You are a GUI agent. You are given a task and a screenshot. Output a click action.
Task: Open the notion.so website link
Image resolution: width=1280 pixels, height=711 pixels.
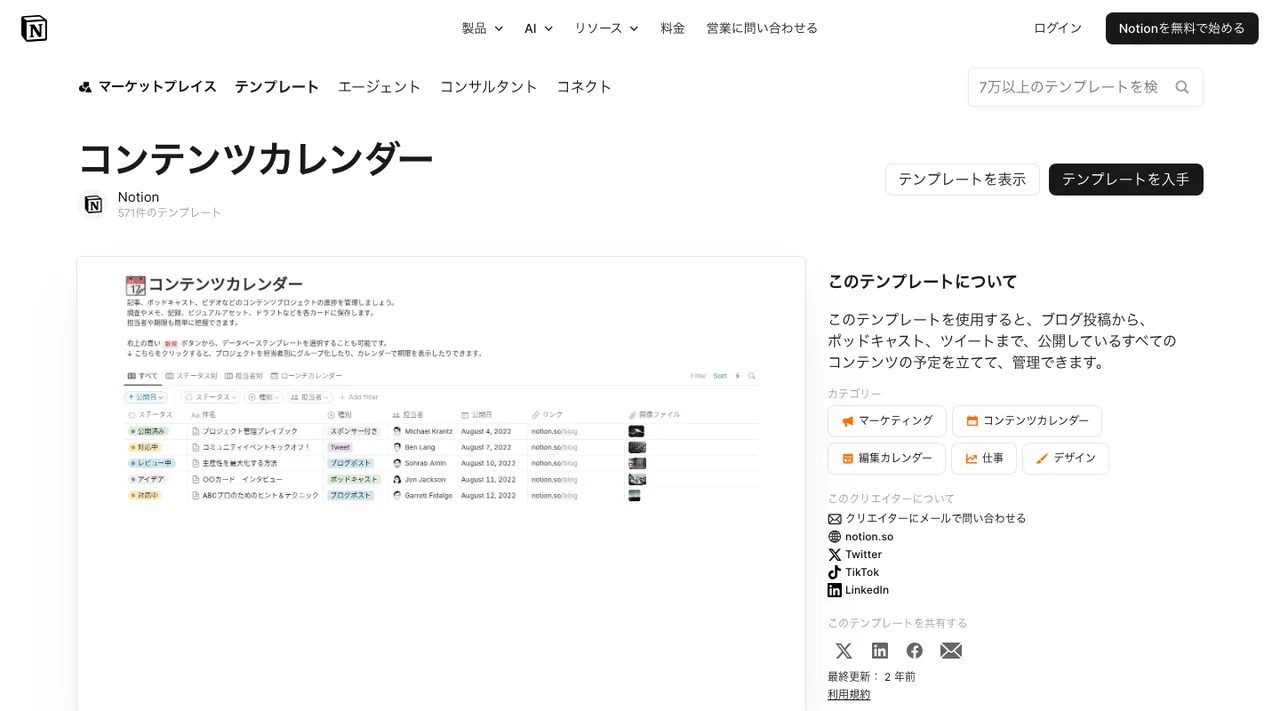pyautogui.click(x=869, y=536)
